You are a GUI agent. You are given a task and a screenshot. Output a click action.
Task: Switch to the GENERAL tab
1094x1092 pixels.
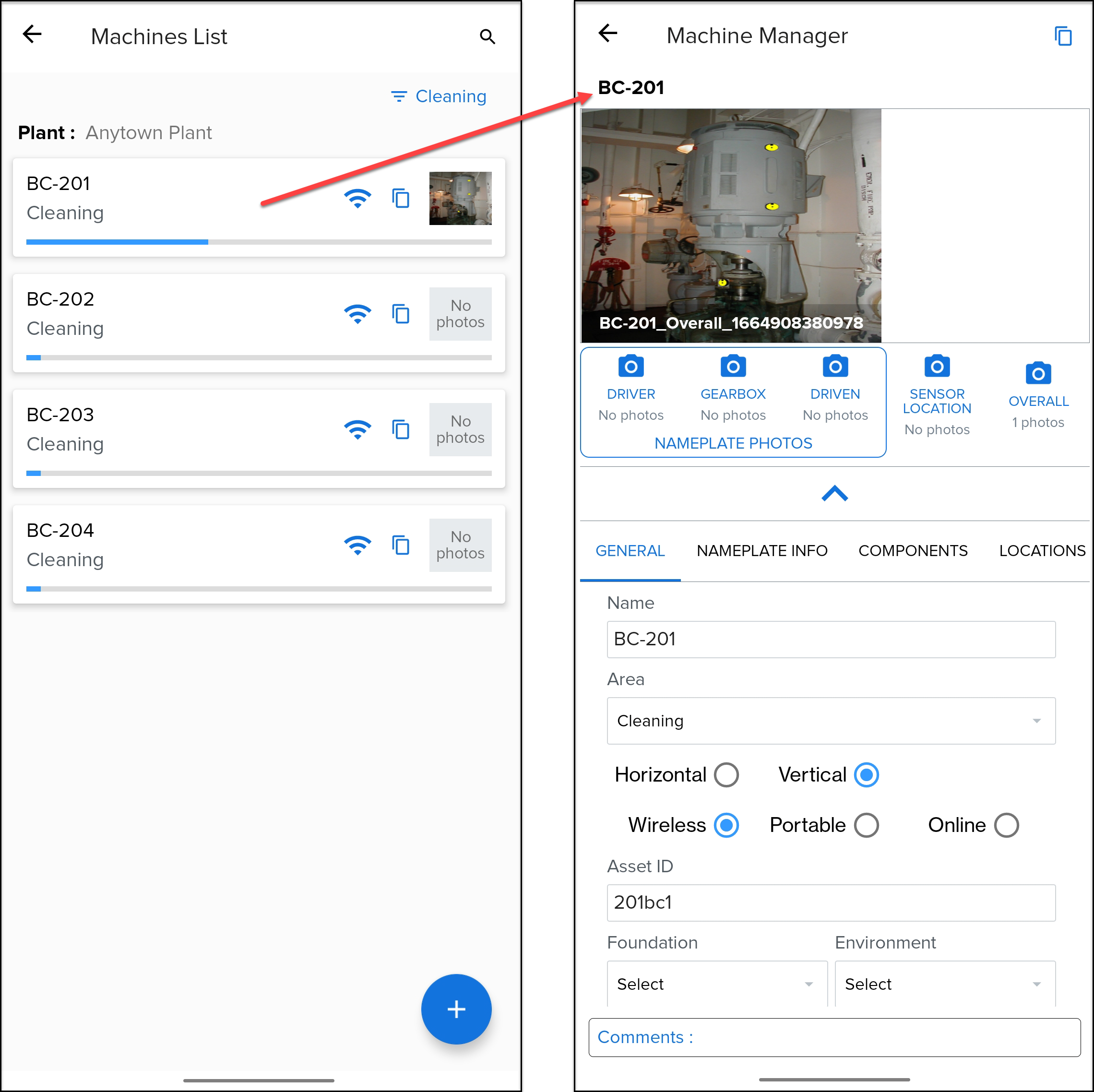[630, 551]
